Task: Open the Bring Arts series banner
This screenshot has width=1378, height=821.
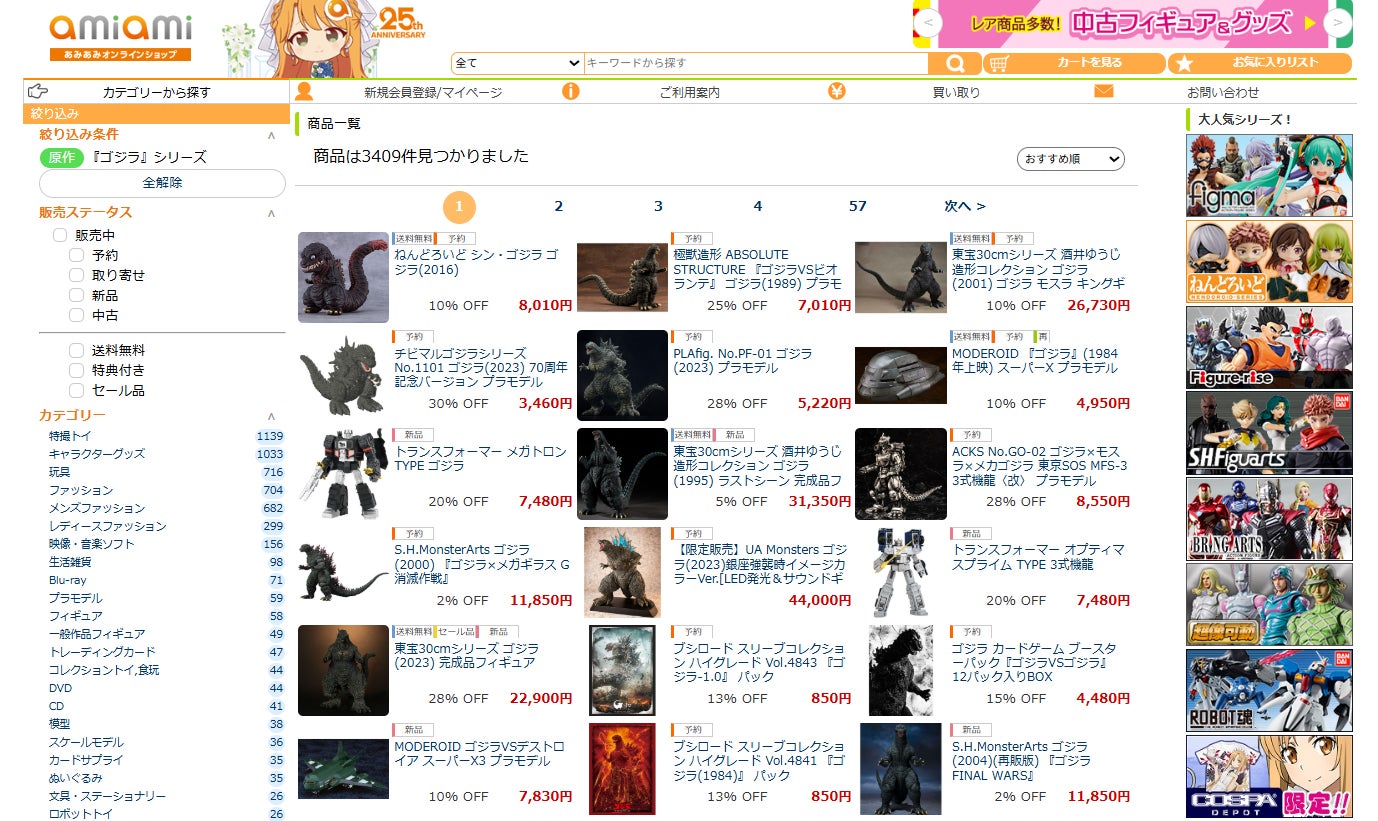Action: pos(1269,519)
